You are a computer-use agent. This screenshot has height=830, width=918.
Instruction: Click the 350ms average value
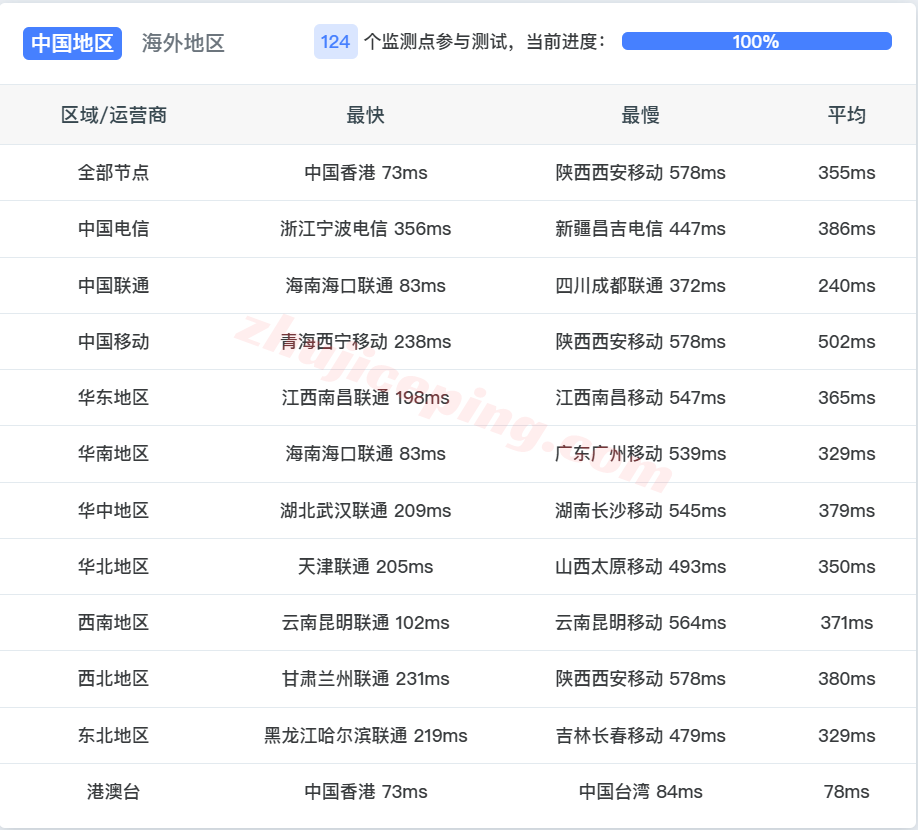coord(847,567)
